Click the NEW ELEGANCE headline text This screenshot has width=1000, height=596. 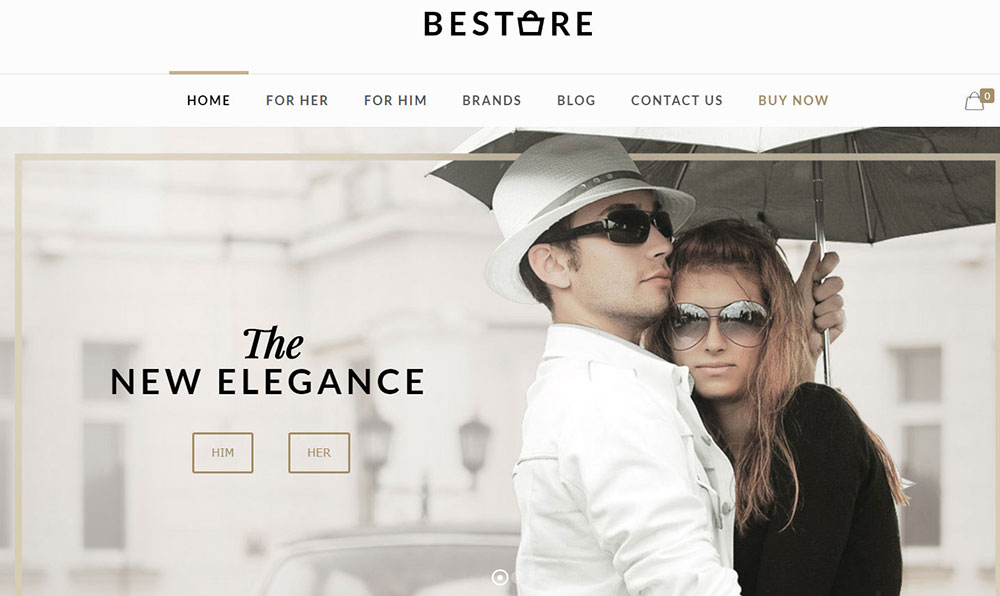(x=268, y=382)
